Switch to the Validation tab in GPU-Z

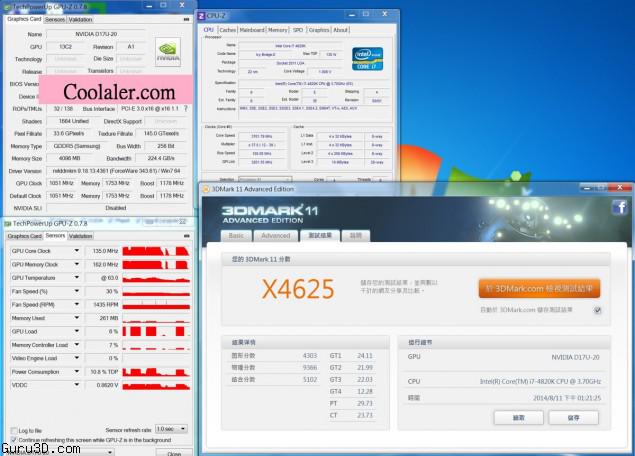(80, 20)
